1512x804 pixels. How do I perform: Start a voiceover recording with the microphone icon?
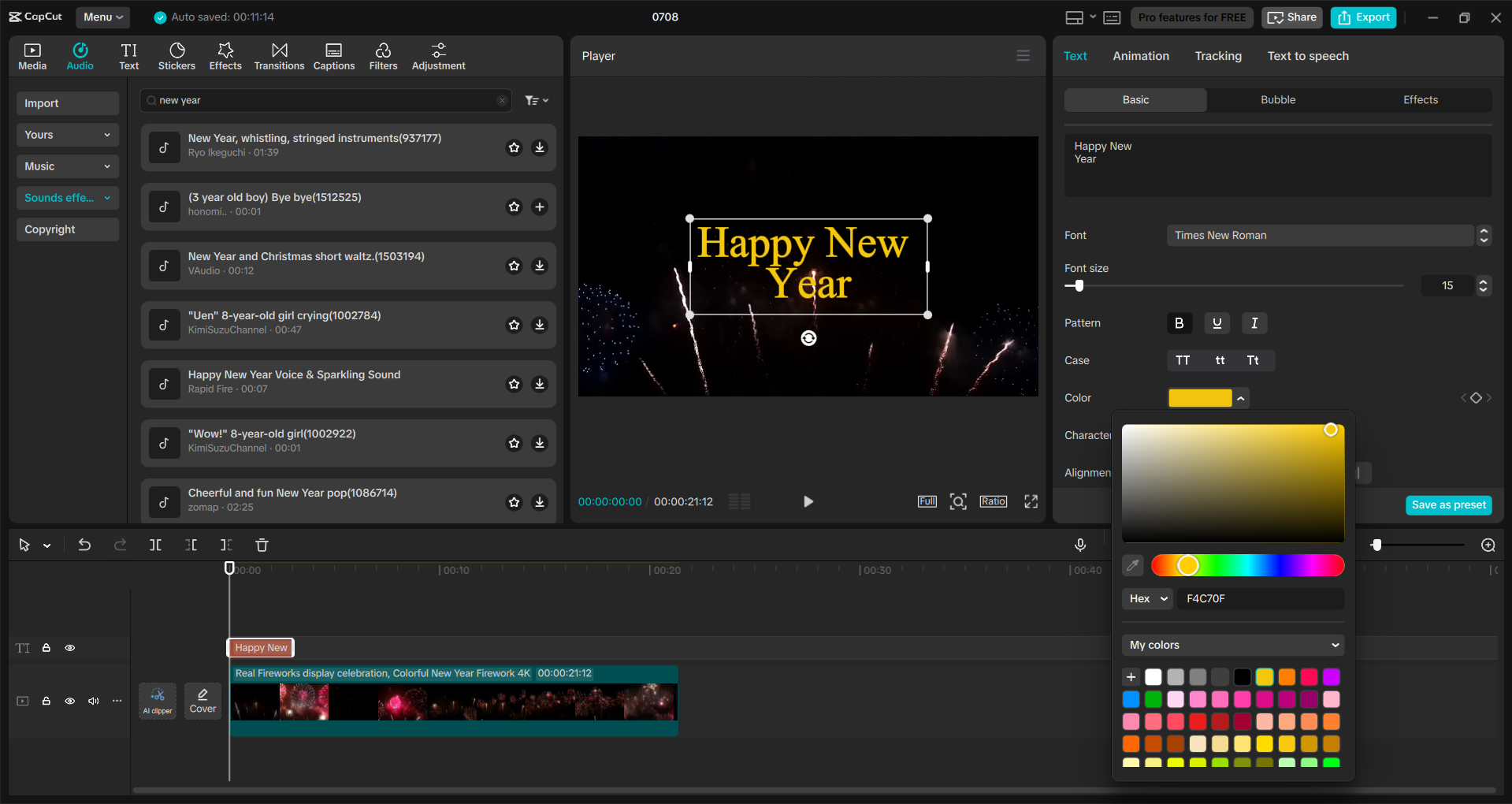1079,545
